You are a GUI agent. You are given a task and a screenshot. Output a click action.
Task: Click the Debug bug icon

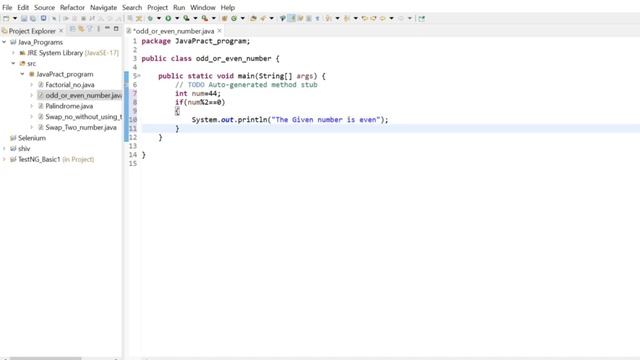tap(150, 18)
